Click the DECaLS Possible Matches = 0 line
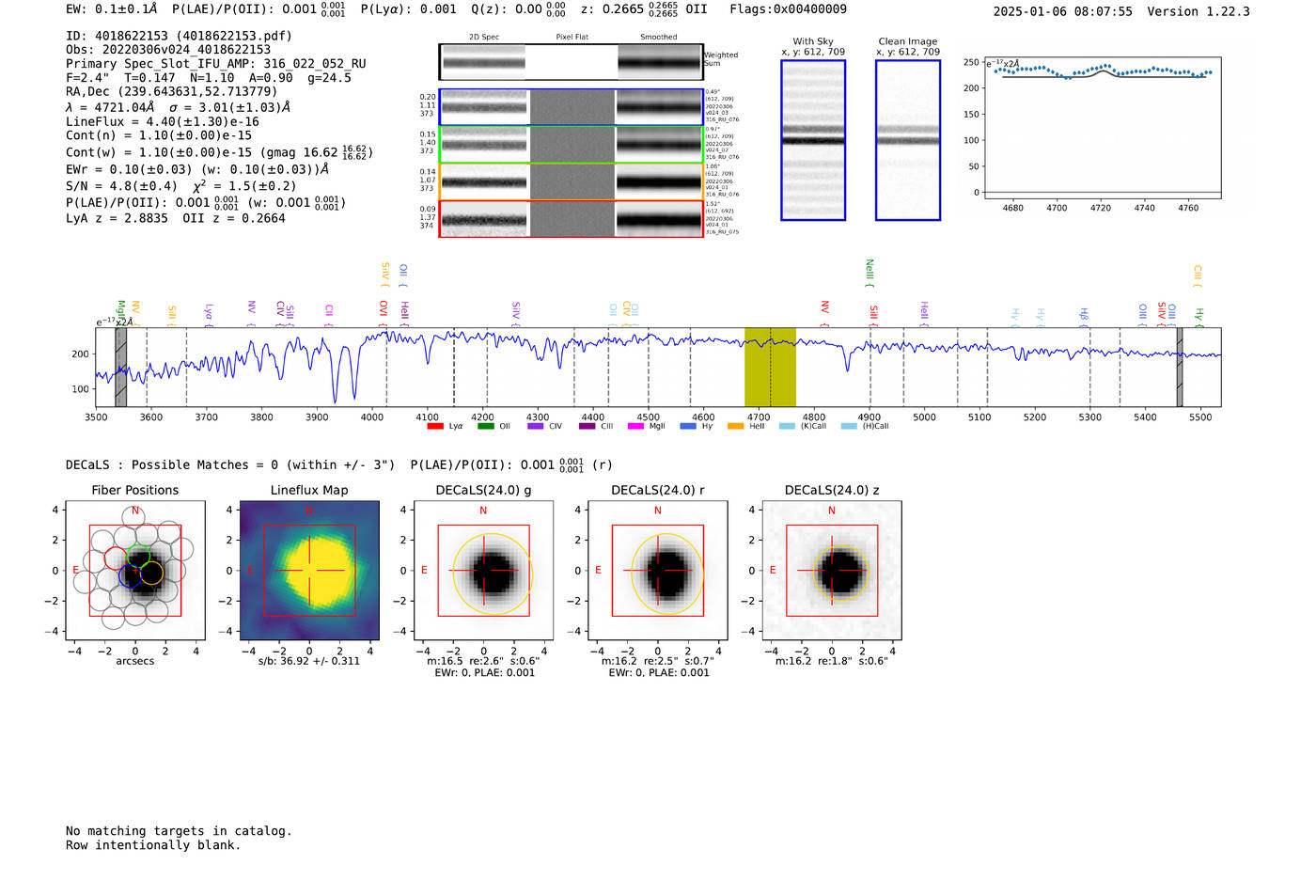Viewport: 1316px width, 896px height. 230,464
